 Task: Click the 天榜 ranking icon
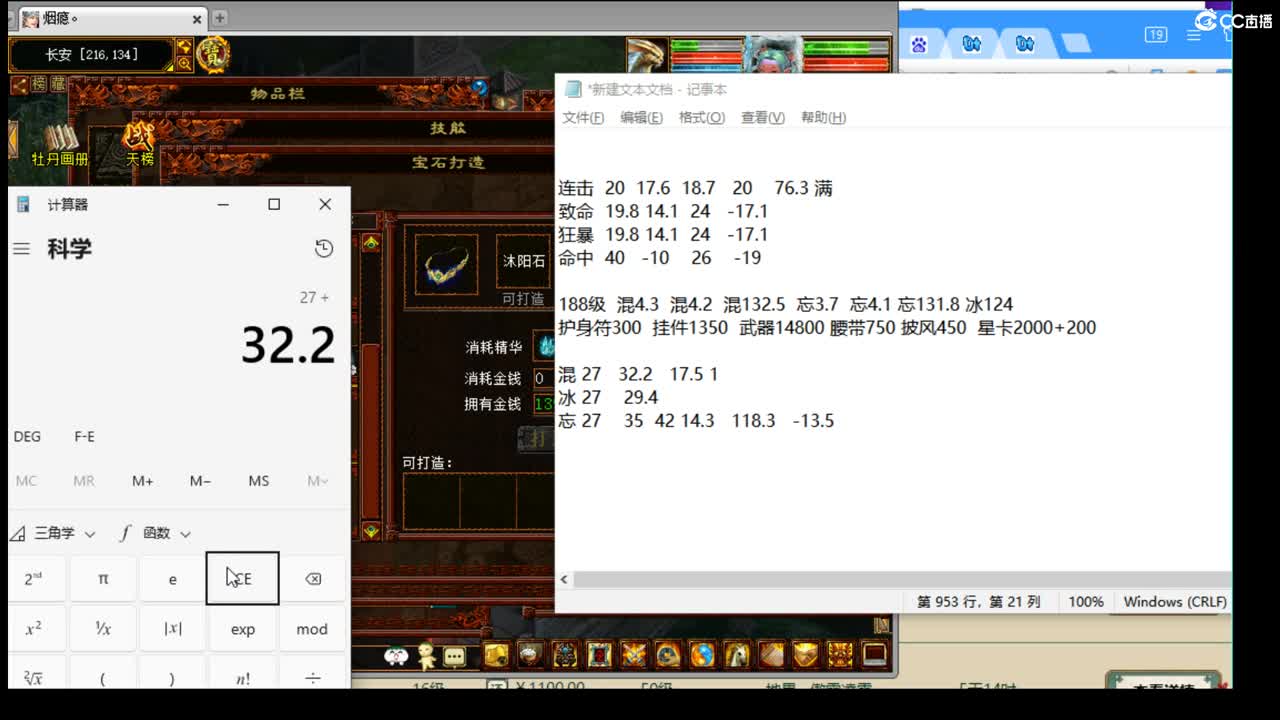pos(140,143)
